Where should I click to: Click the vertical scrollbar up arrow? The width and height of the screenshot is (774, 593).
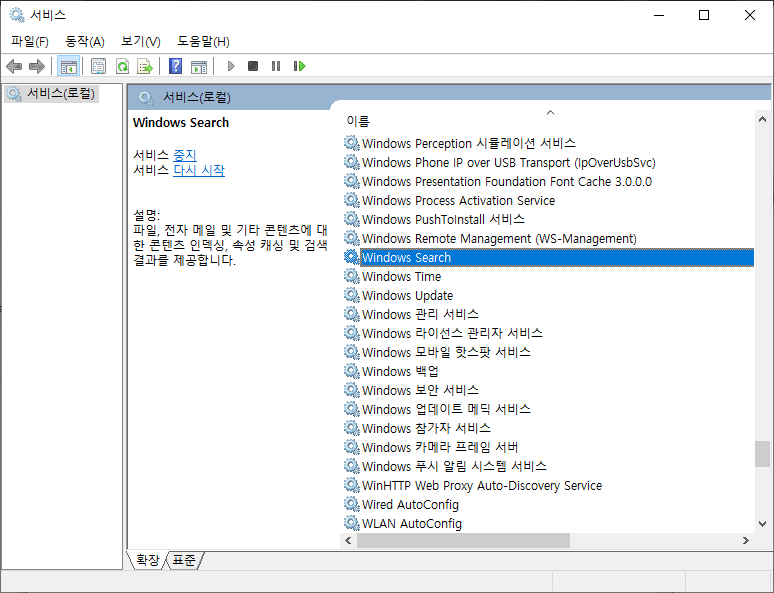(x=762, y=119)
